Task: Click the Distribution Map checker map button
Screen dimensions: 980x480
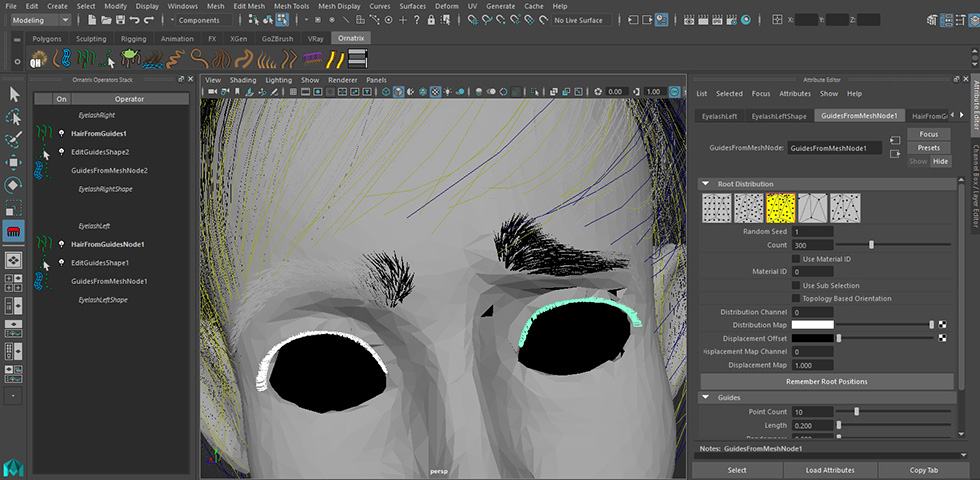Action: [x=942, y=325]
